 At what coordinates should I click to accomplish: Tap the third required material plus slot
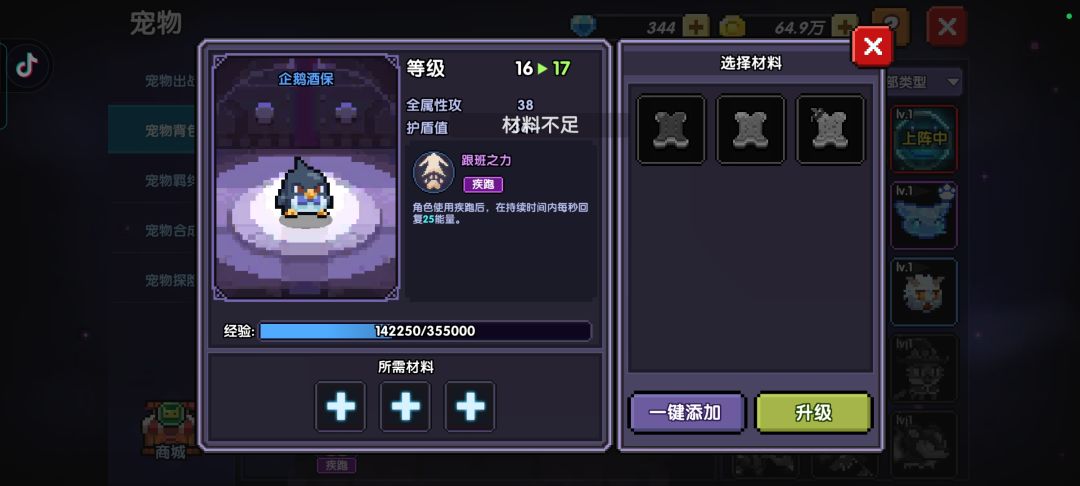tap(470, 406)
